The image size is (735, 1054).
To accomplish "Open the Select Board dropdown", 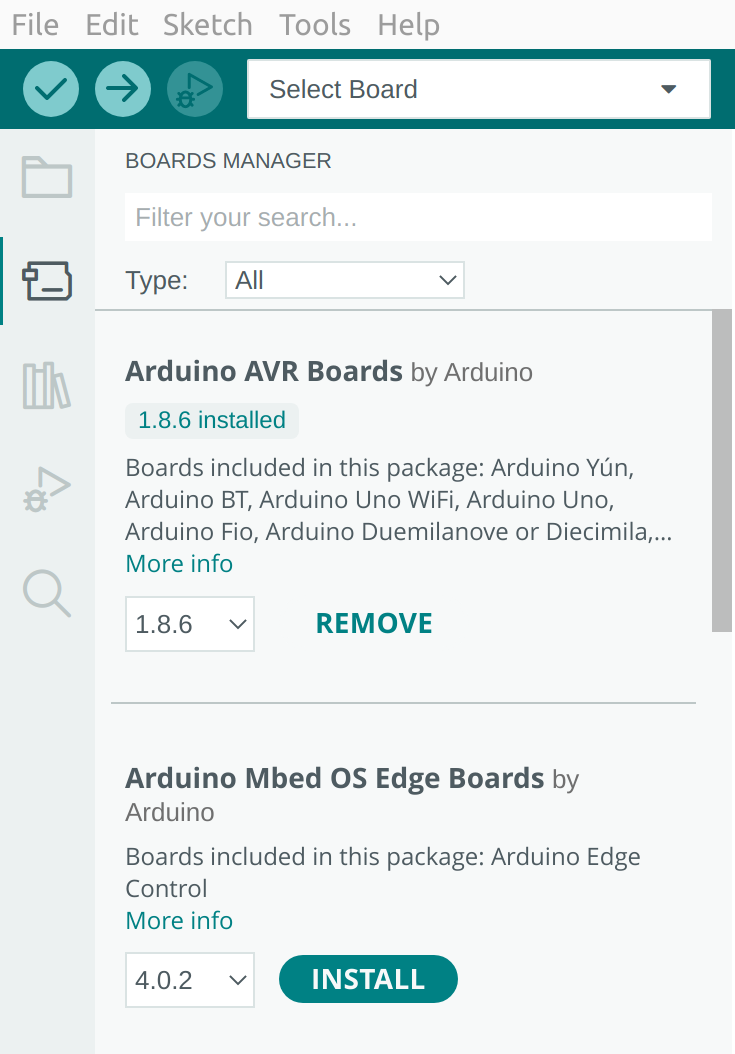I will click(x=479, y=89).
